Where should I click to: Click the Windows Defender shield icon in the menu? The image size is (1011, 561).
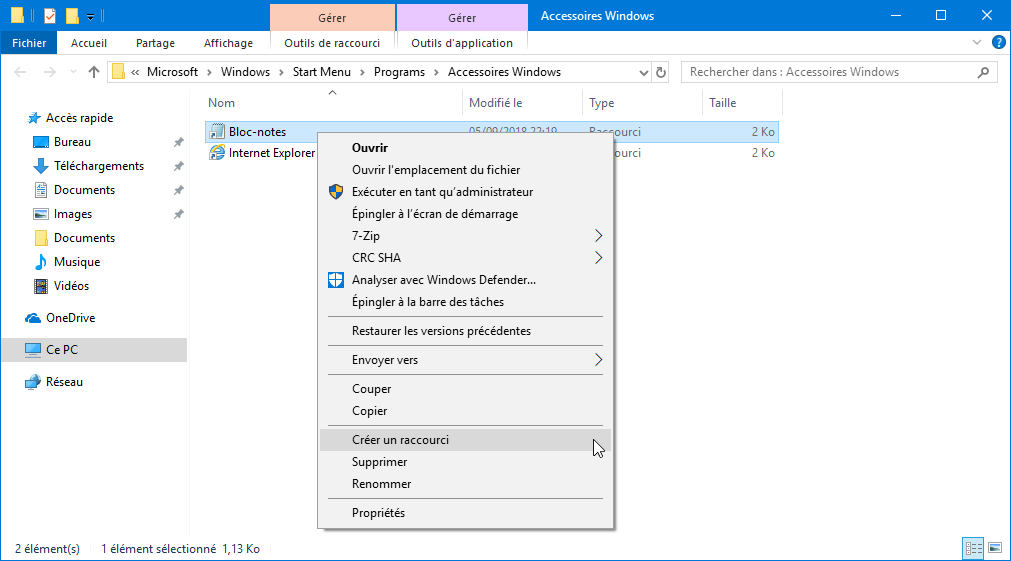point(336,280)
